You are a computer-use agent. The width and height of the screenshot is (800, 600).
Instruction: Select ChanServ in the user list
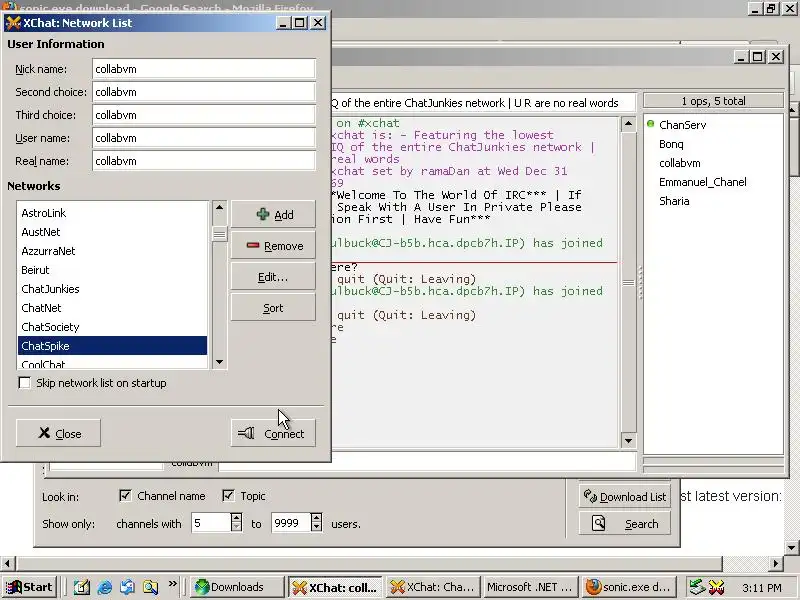coord(682,124)
